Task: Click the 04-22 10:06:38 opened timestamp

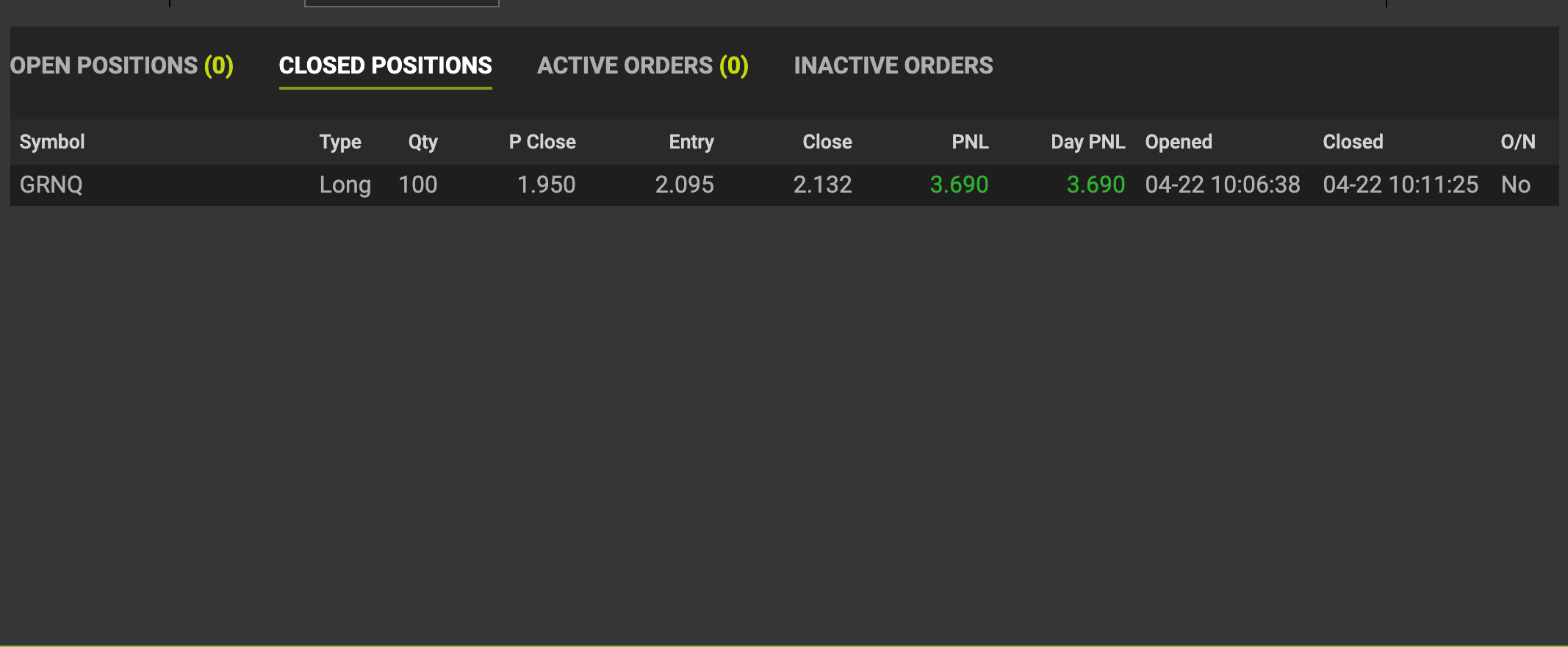Action: tap(1223, 185)
